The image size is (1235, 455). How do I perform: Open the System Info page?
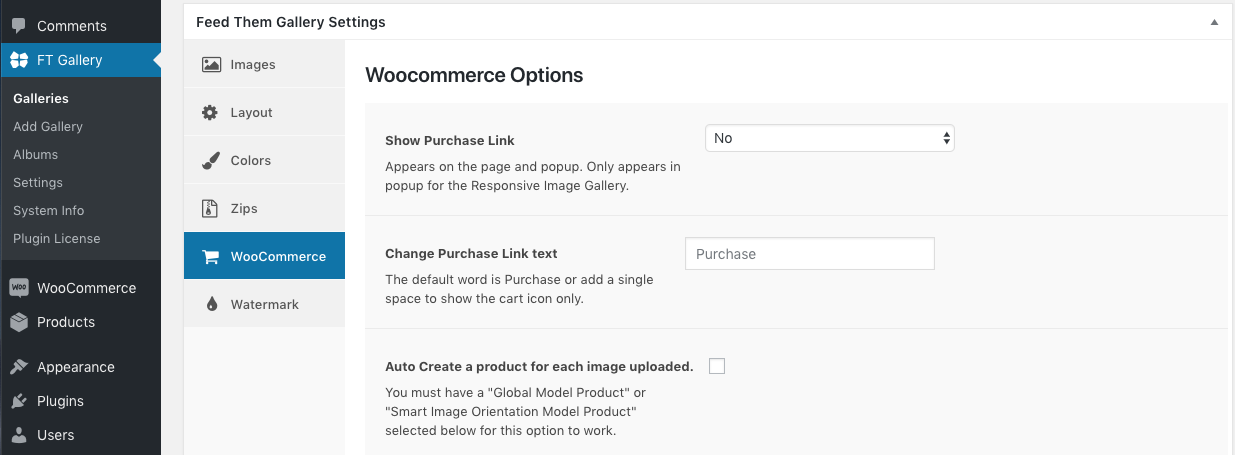48,210
